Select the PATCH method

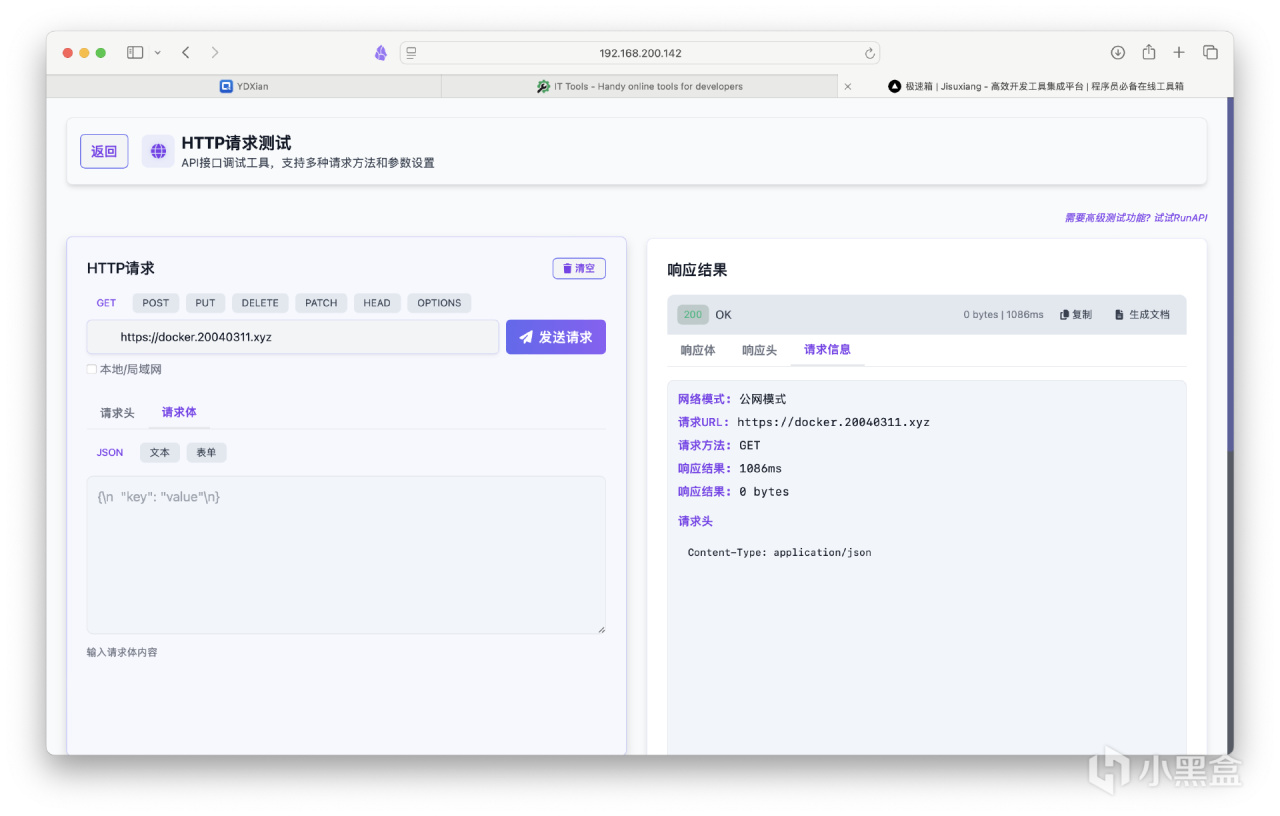[321, 303]
